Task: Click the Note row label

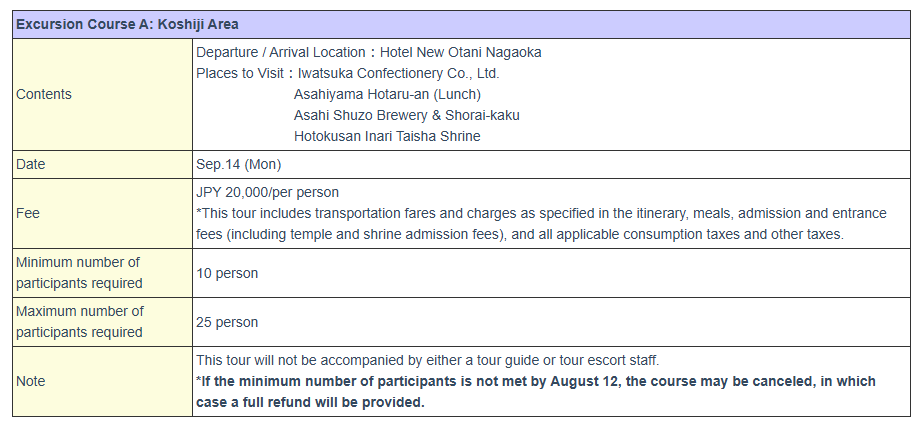Action: pyautogui.click(x=31, y=381)
